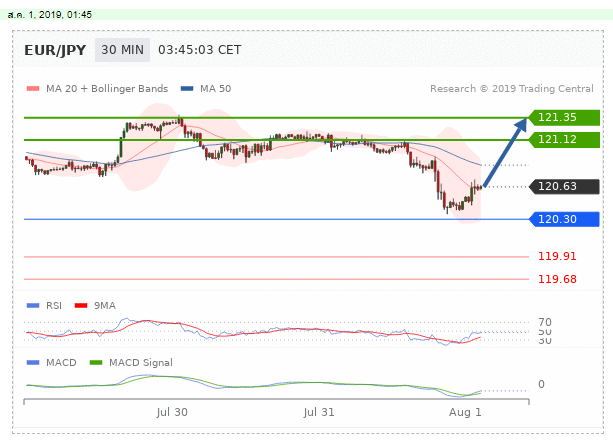Click the 121.12 resistance price tag
The width and height of the screenshot is (613, 442).
click(x=564, y=140)
